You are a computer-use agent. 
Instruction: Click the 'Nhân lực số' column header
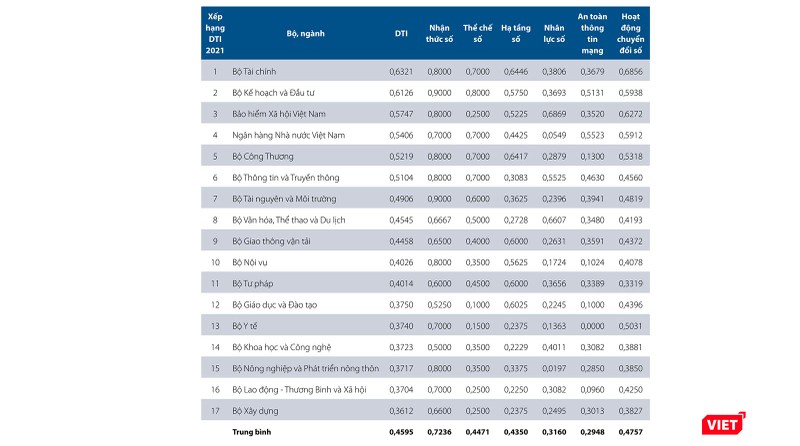click(554, 33)
